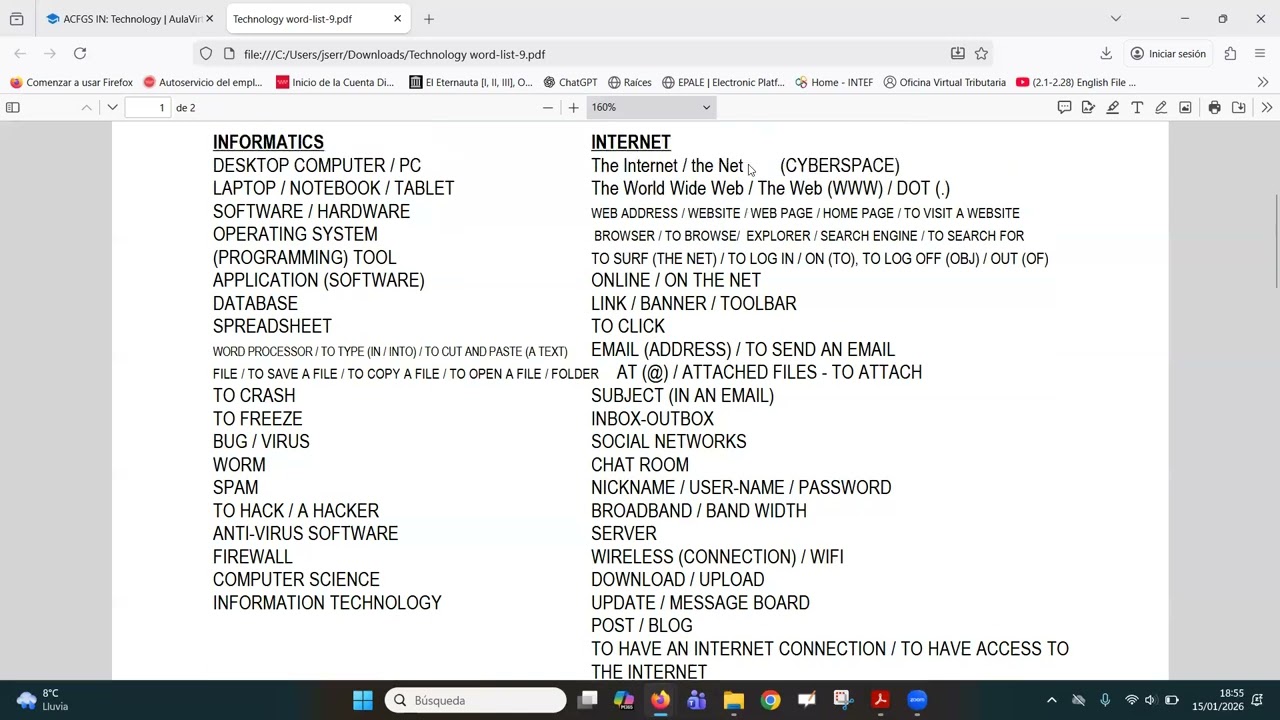Screen dimensions: 1280x720
Task: Open the Windows Start menu
Action: tap(363, 700)
